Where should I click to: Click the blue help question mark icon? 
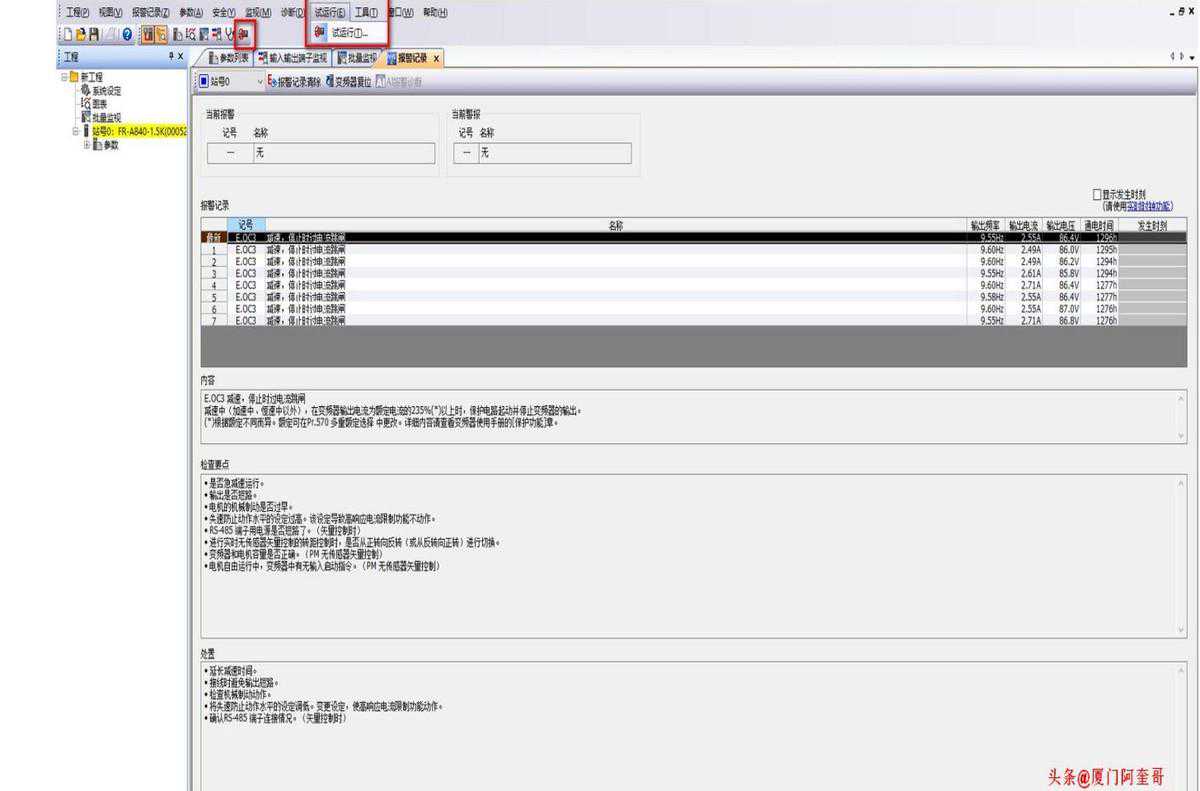pos(127,35)
